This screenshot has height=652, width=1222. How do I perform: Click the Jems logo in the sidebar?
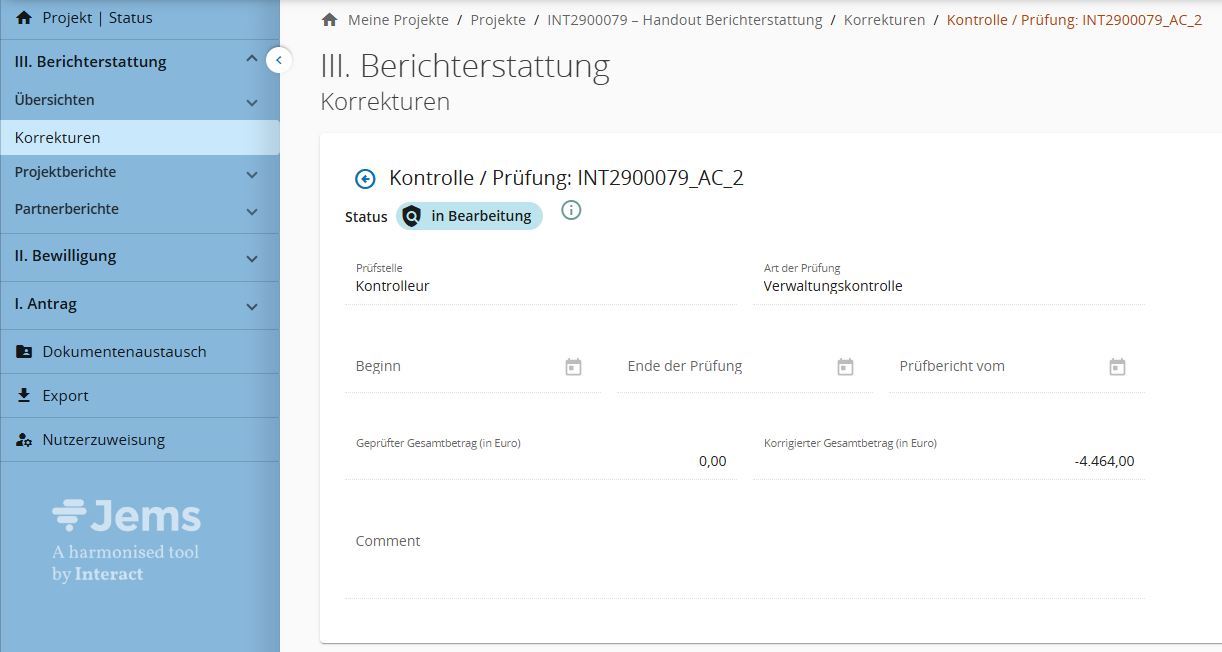[126, 517]
